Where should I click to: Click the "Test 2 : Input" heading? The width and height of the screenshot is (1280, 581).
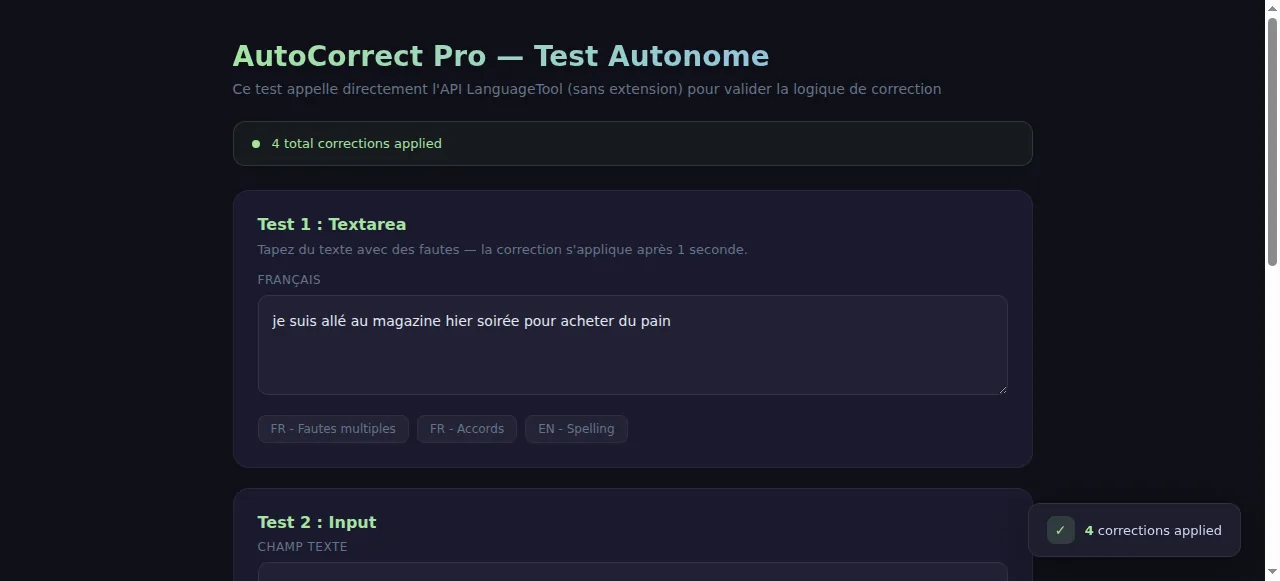(x=317, y=522)
